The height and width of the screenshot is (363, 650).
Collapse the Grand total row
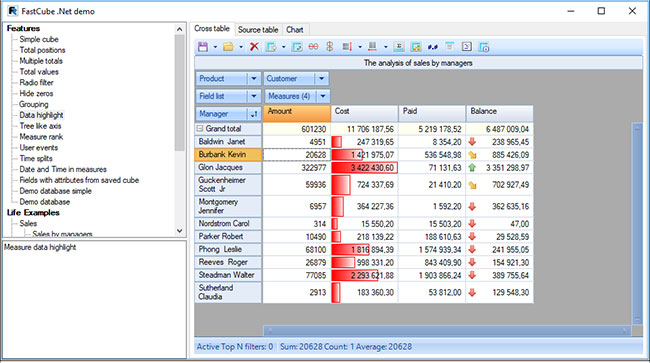(200, 129)
